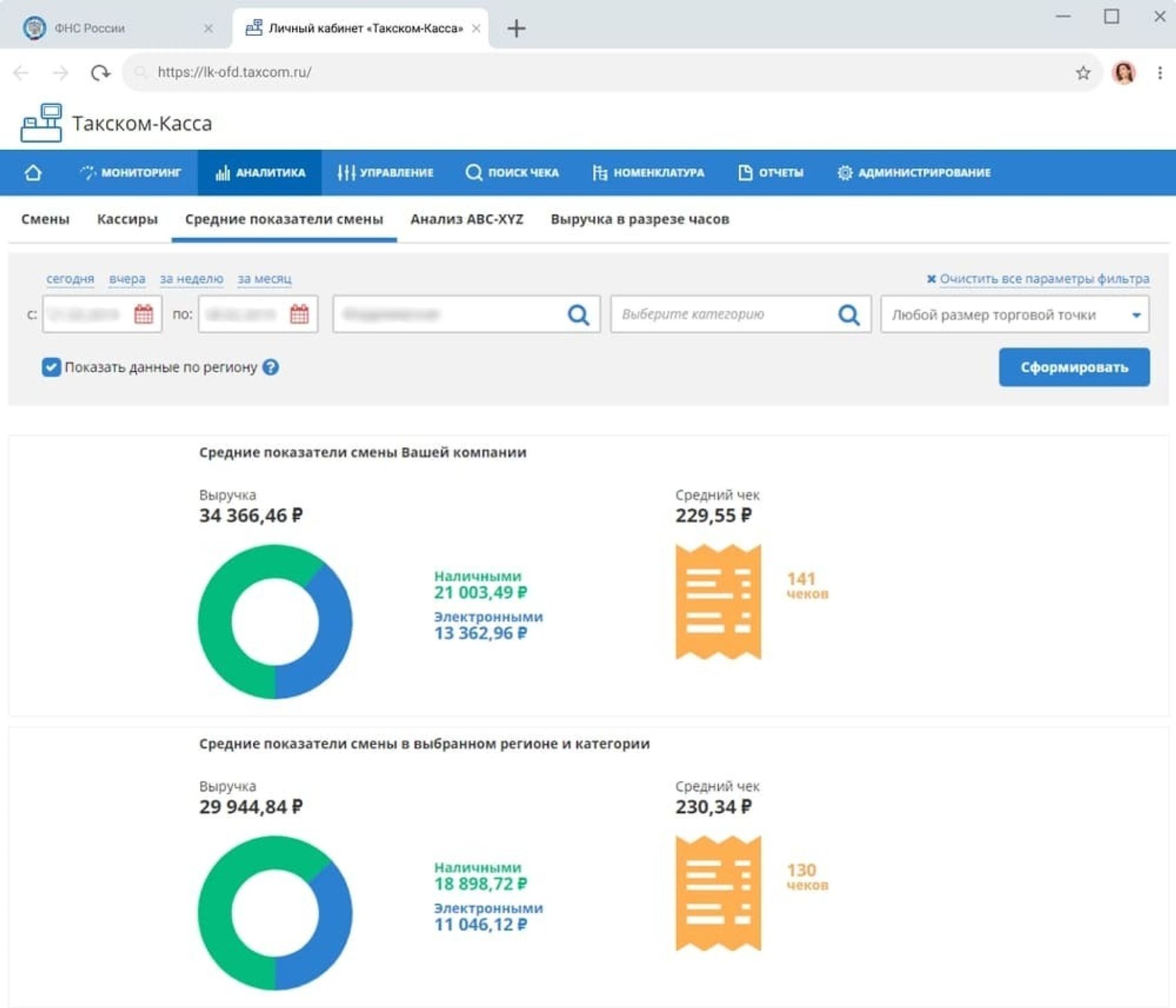Open browser three-dot menu

coord(1160,73)
